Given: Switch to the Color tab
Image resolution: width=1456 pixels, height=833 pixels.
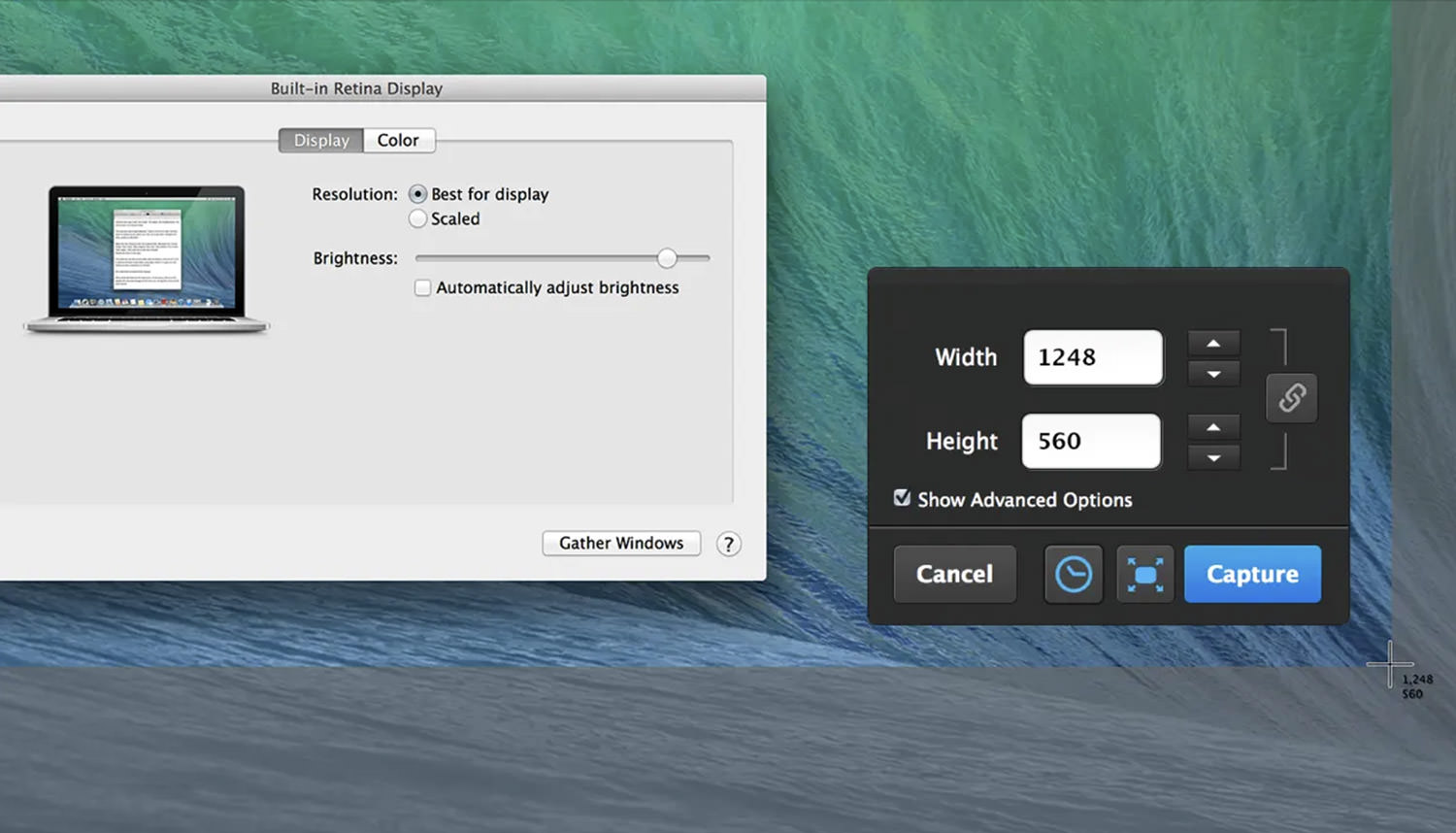Looking at the screenshot, I should [x=398, y=141].
